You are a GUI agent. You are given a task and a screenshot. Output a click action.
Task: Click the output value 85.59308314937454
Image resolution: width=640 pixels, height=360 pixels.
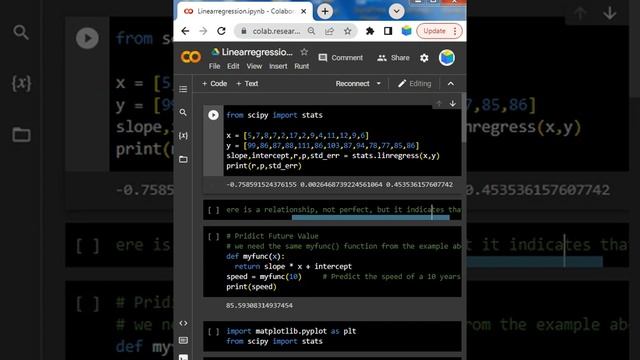[259, 305]
